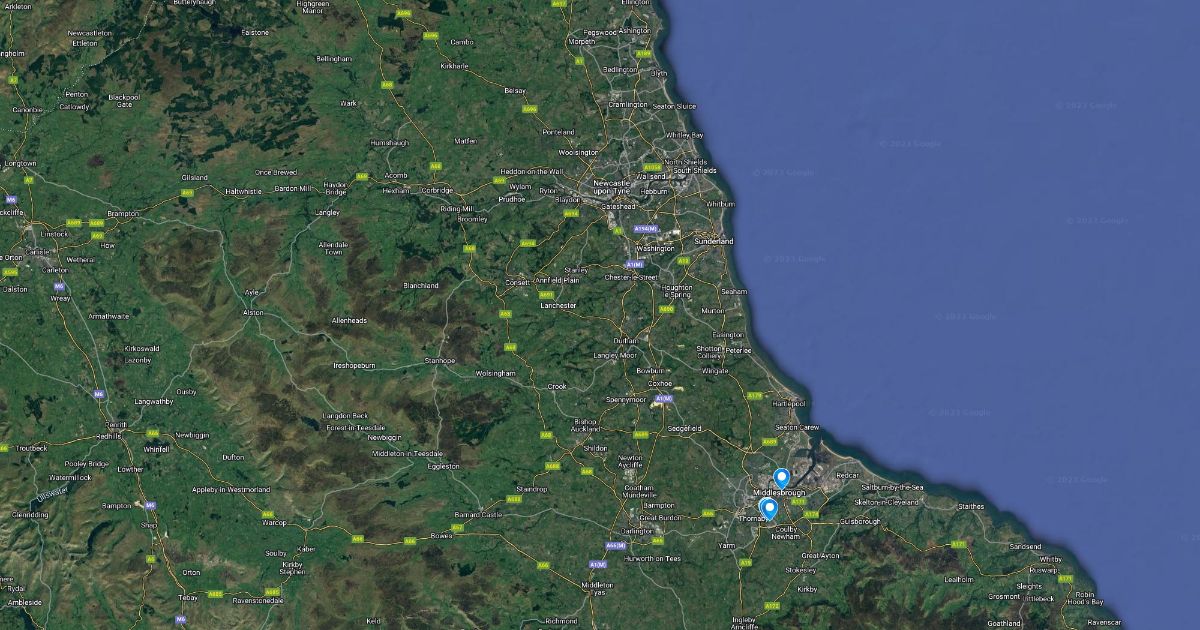Select the Staithes coastal label
Viewport: 1200px width, 630px height.
971,506
